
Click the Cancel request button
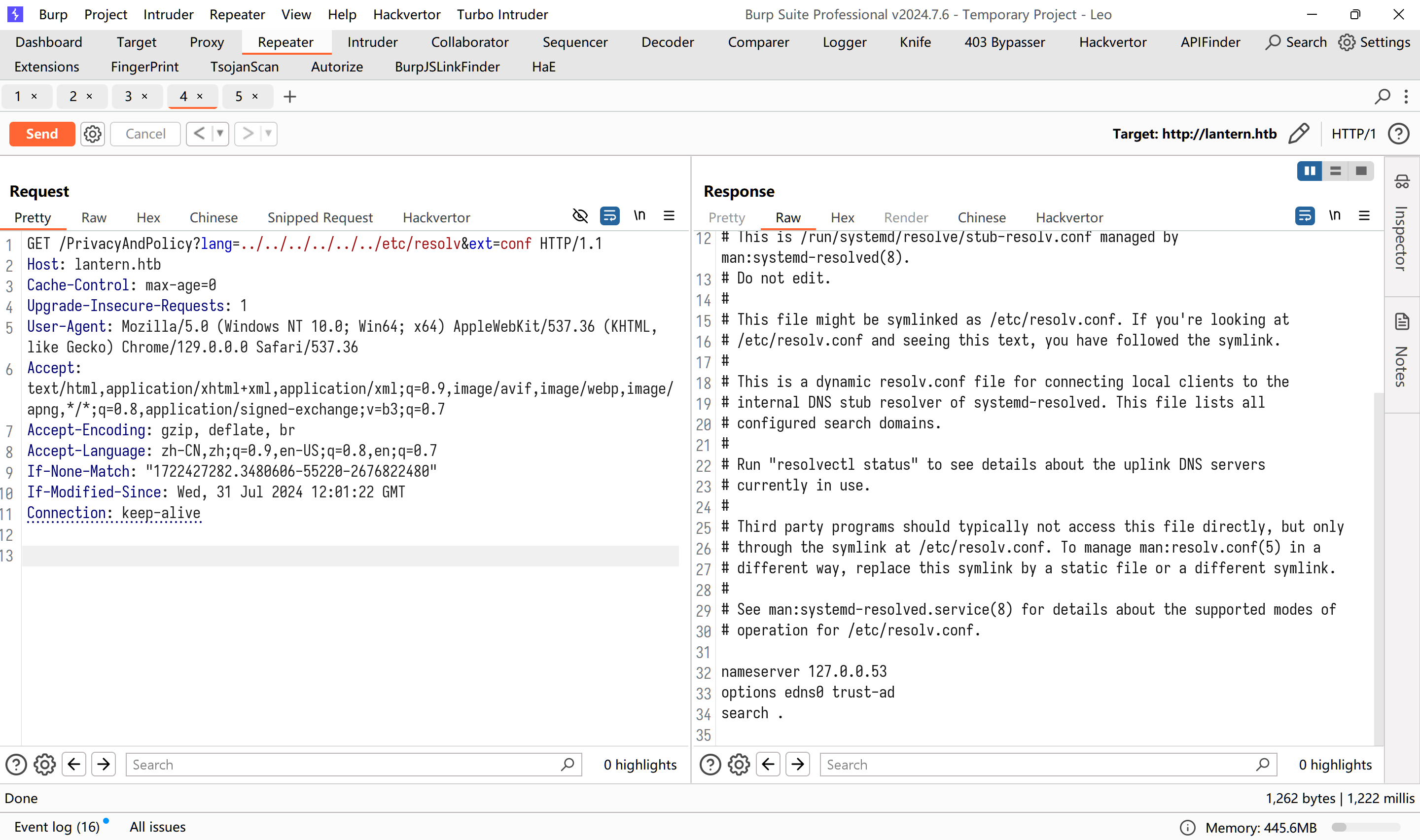(145, 134)
